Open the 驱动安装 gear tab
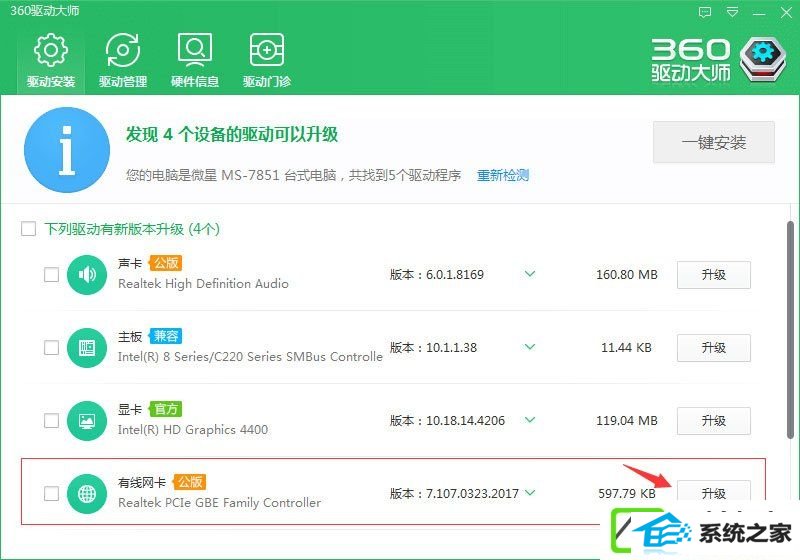Image resolution: width=800 pixels, height=560 pixels. click(x=51, y=60)
